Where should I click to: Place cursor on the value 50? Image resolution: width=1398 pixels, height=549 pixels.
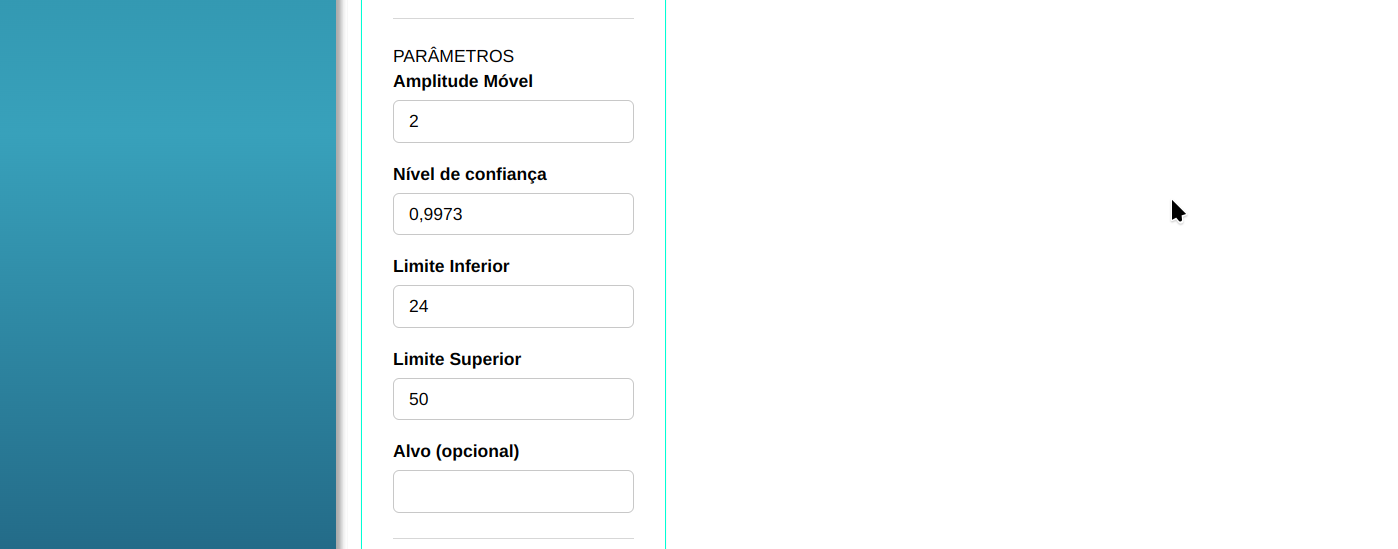point(419,399)
